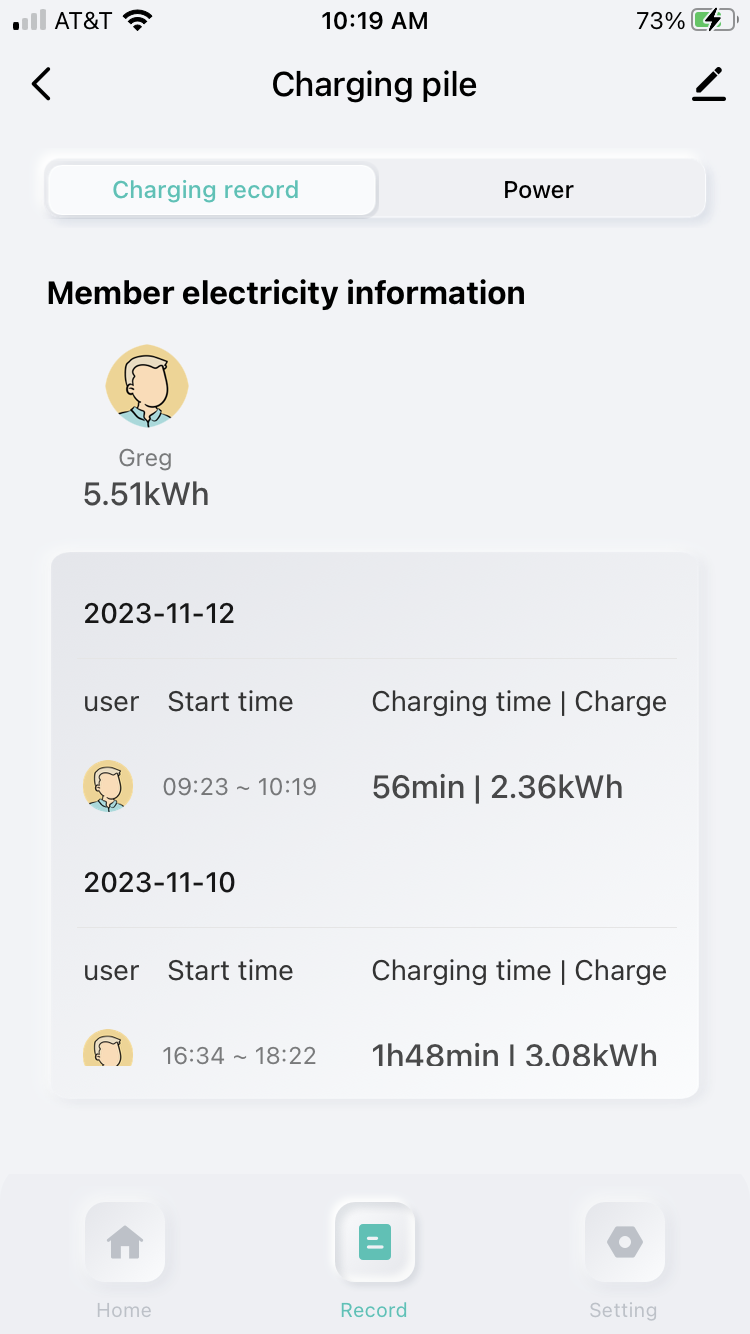
Task: Switch to the Power tab
Action: coord(539,190)
